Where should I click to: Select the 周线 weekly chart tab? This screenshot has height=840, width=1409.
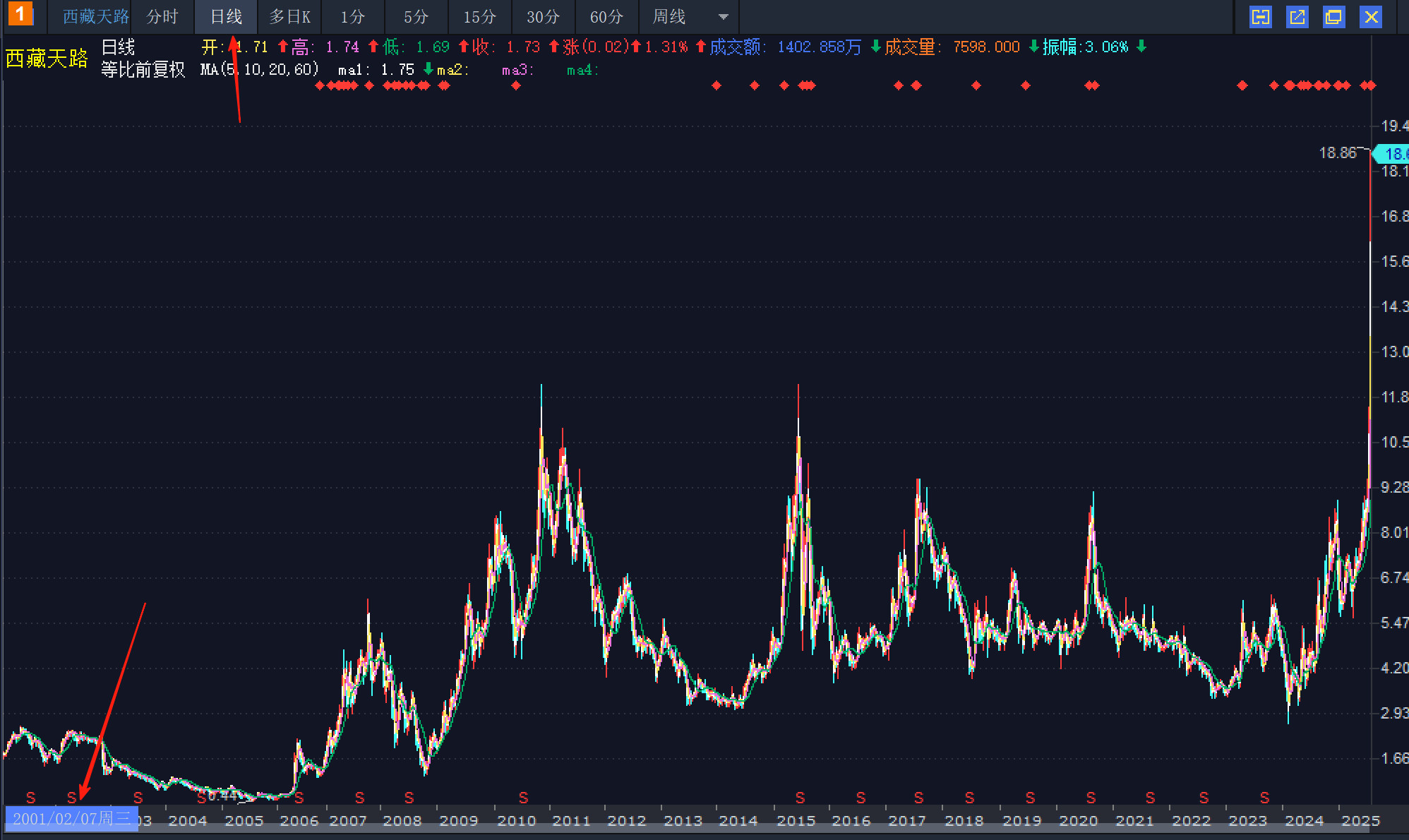coord(668,17)
